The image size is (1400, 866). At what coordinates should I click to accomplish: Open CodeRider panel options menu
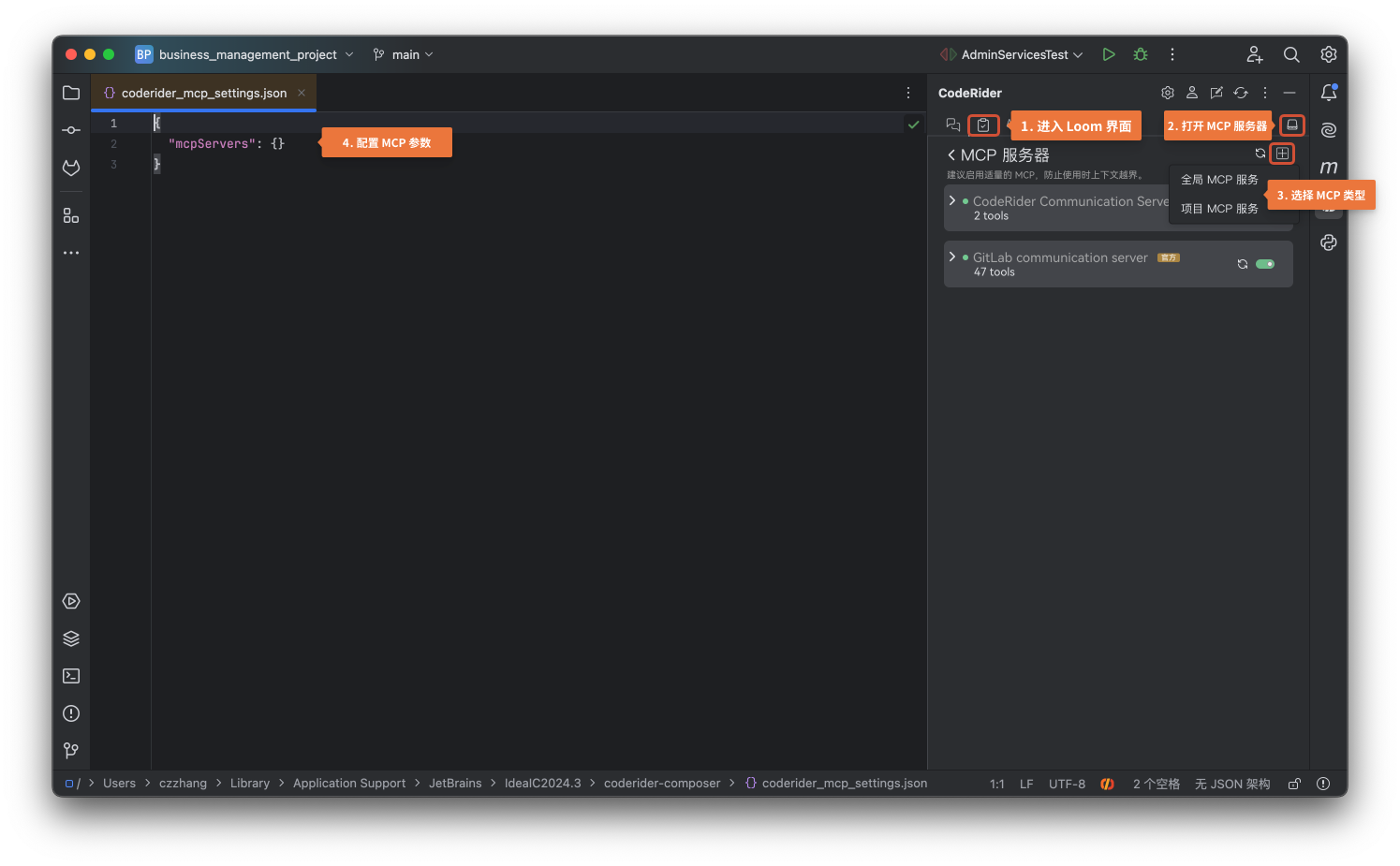(x=1265, y=93)
